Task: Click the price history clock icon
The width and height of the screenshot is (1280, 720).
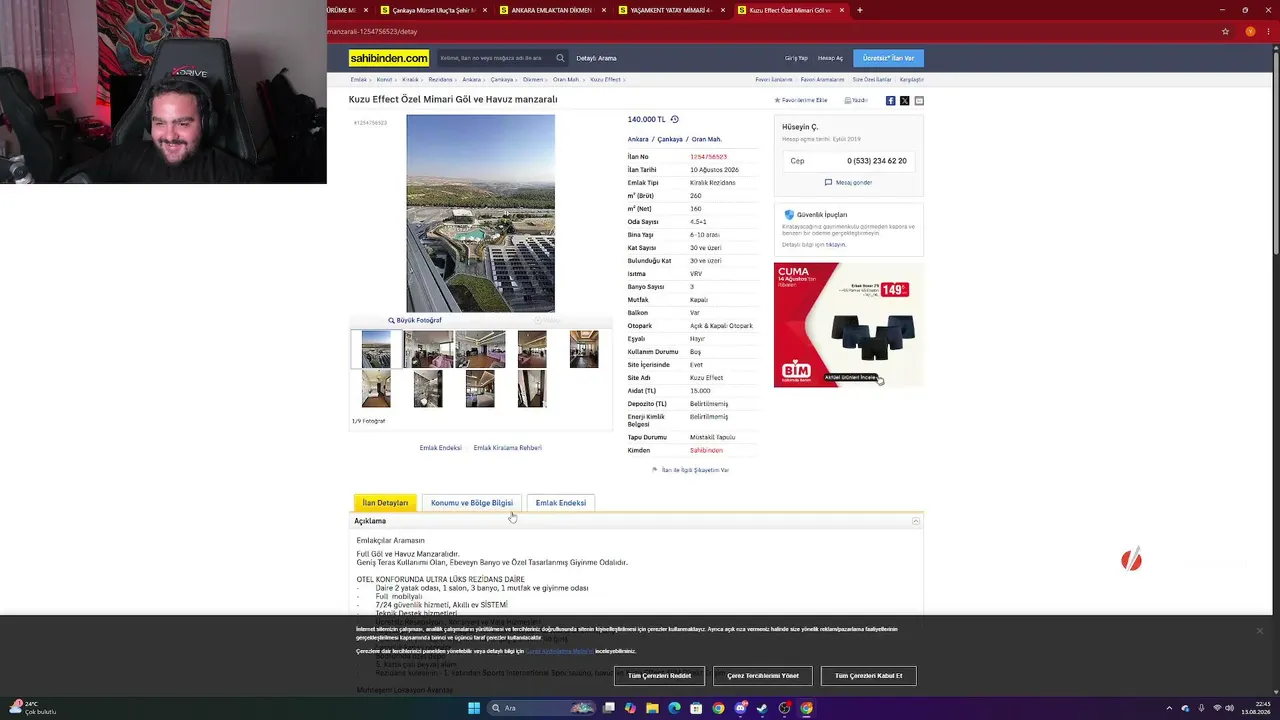Action: pyautogui.click(x=674, y=119)
